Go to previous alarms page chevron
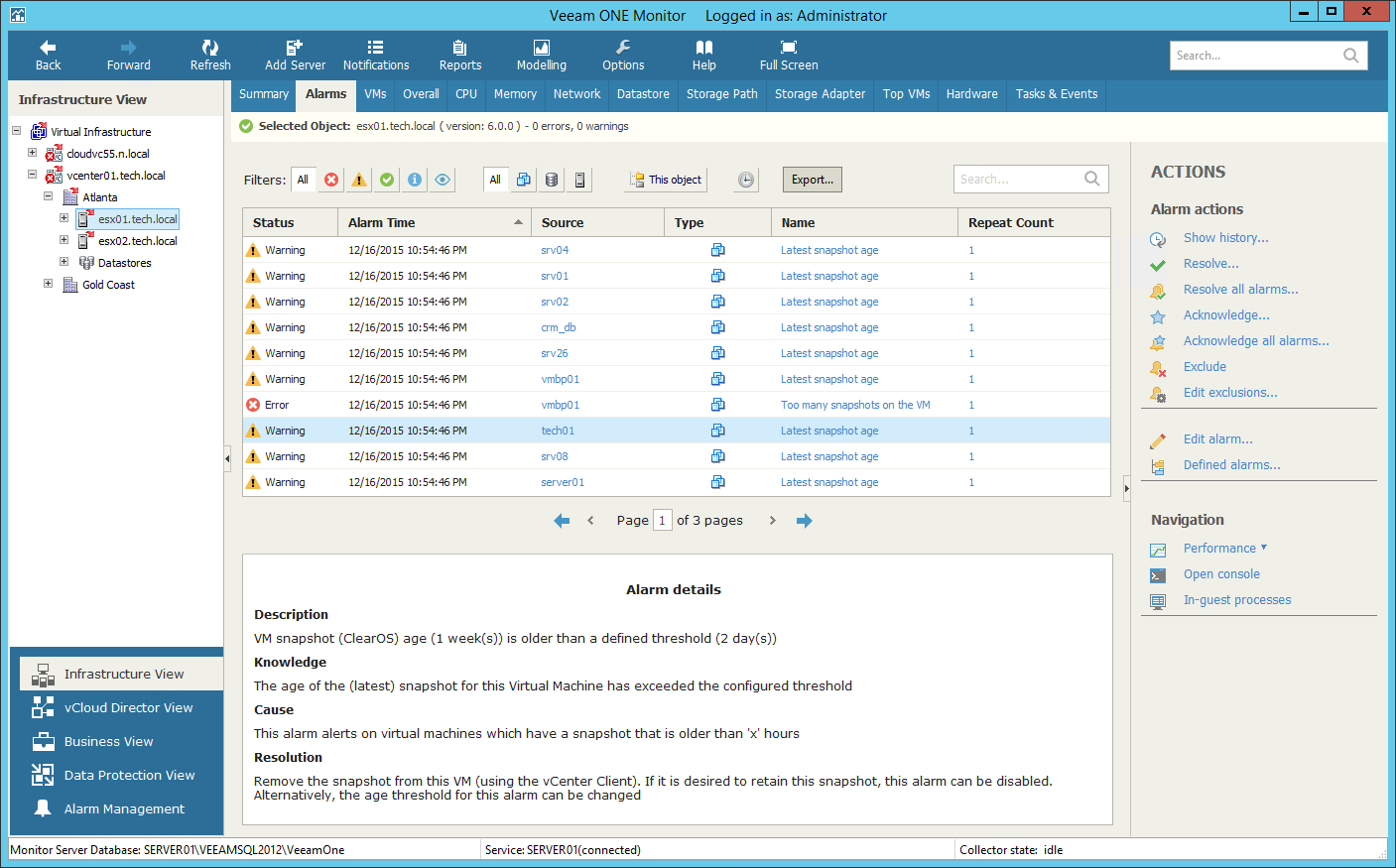The width and height of the screenshot is (1396, 868). coord(590,521)
